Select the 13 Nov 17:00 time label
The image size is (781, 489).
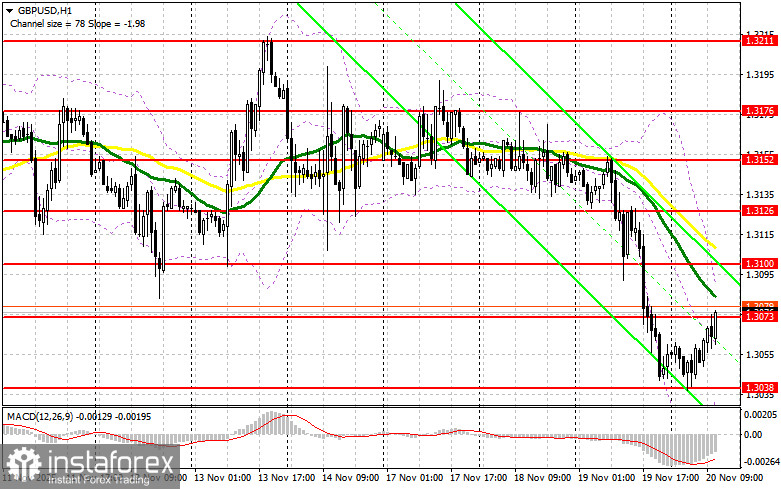tap(286, 478)
